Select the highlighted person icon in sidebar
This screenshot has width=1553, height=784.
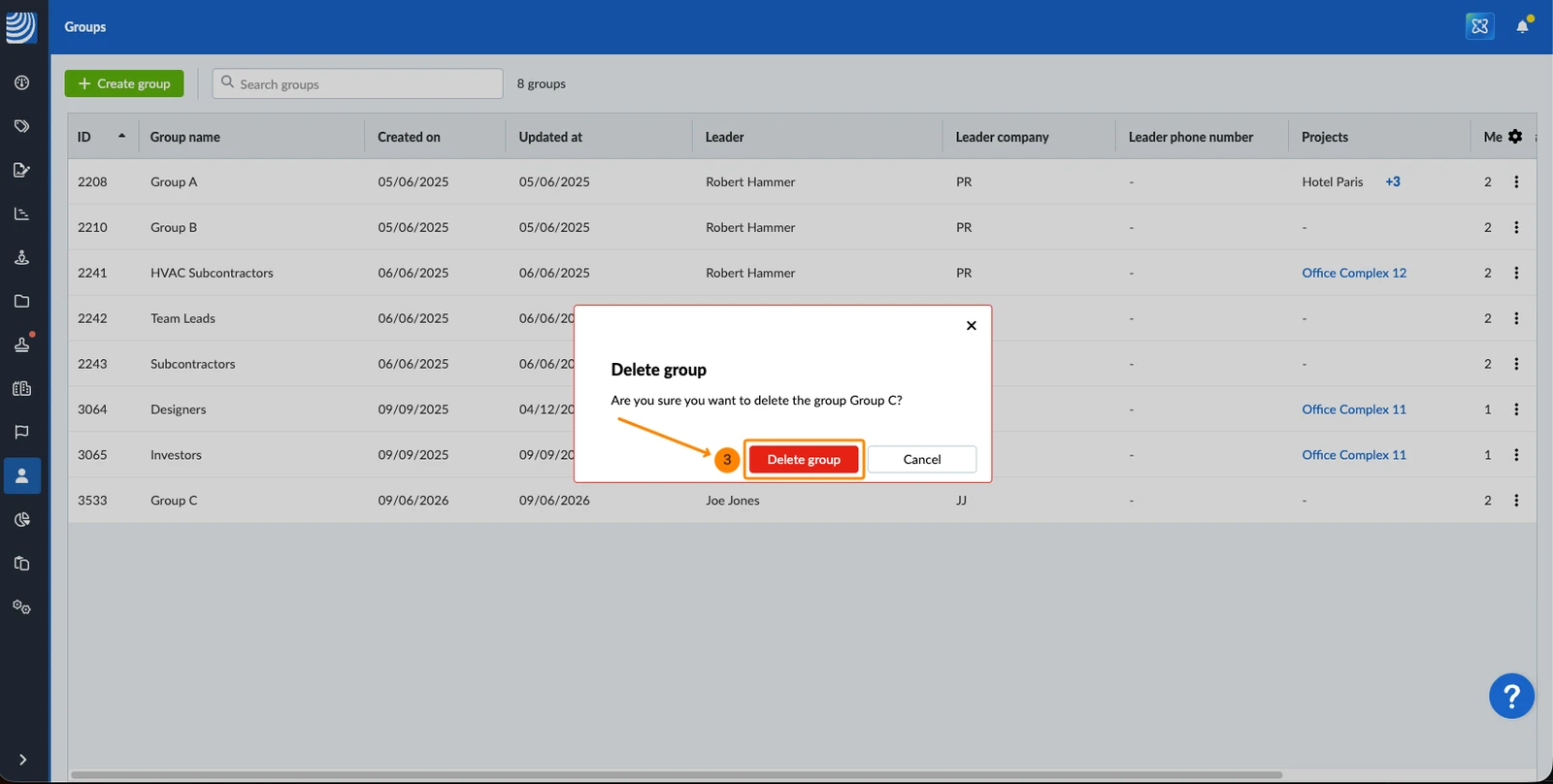click(x=21, y=475)
